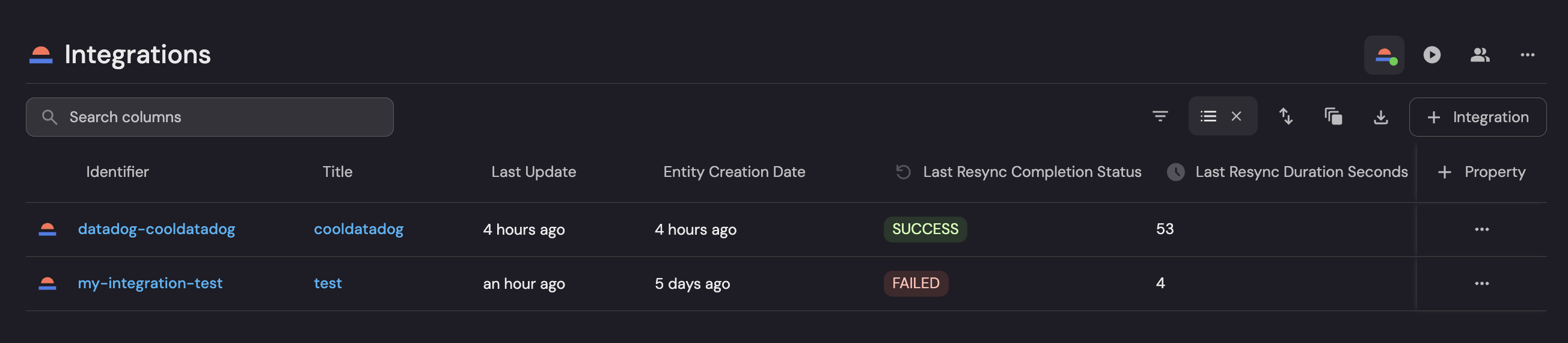Image resolution: width=1568 pixels, height=343 pixels.
Task: Click the Last Resync Completion Status header
Action: click(1032, 173)
